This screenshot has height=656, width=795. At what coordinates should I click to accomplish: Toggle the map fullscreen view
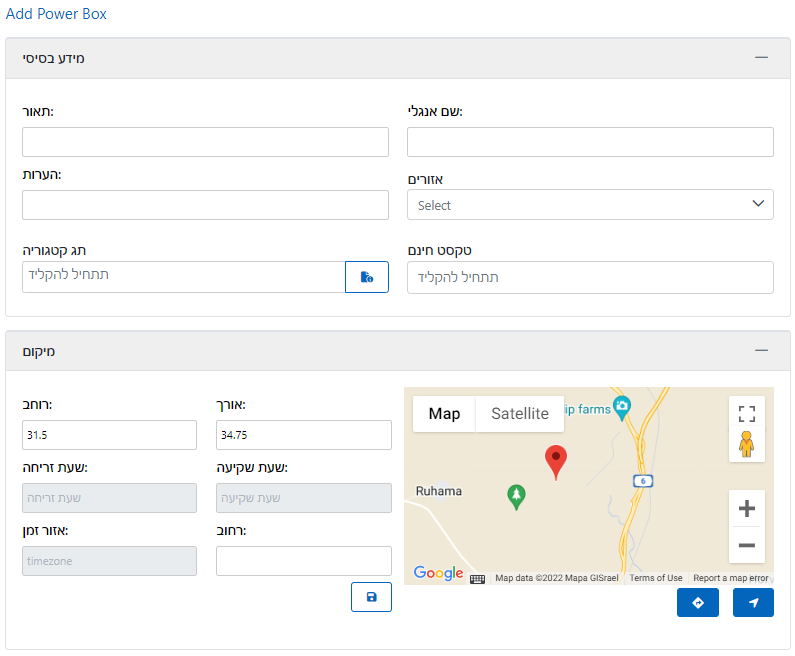click(x=746, y=414)
